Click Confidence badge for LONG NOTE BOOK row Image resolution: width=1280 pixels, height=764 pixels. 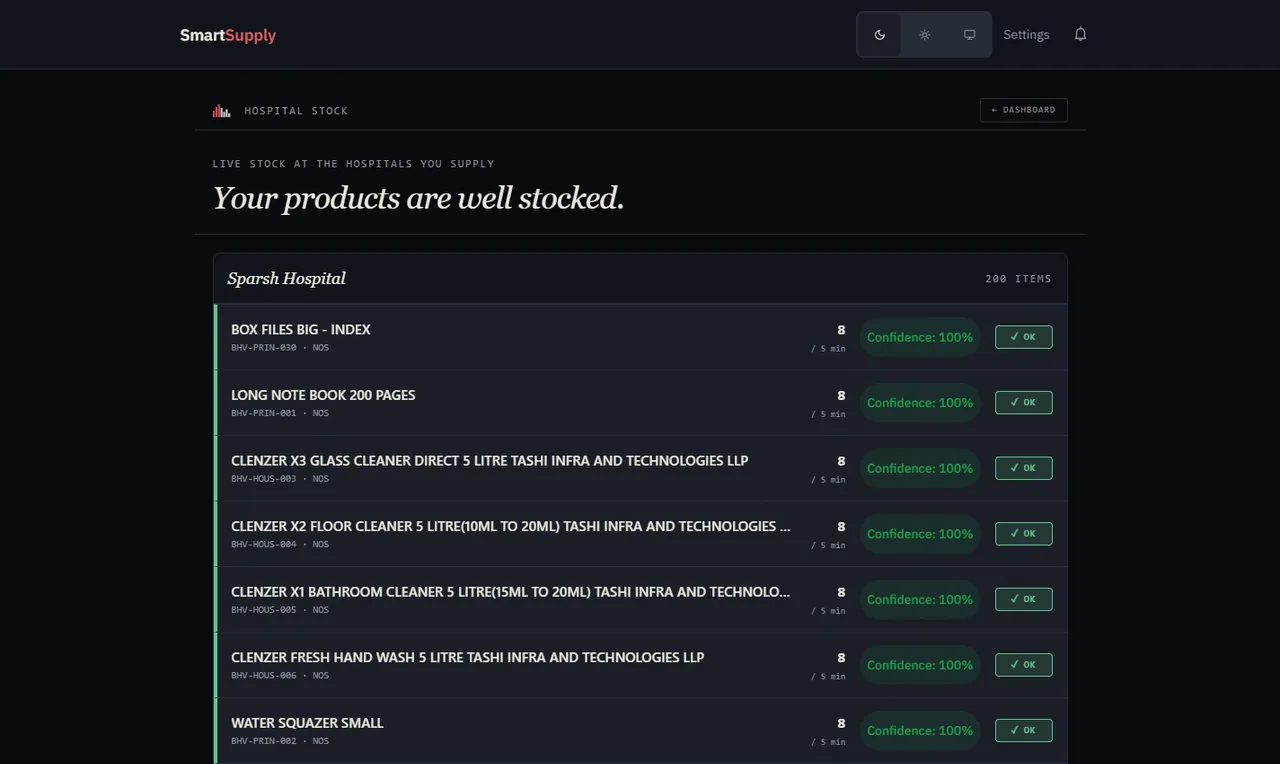click(x=920, y=402)
